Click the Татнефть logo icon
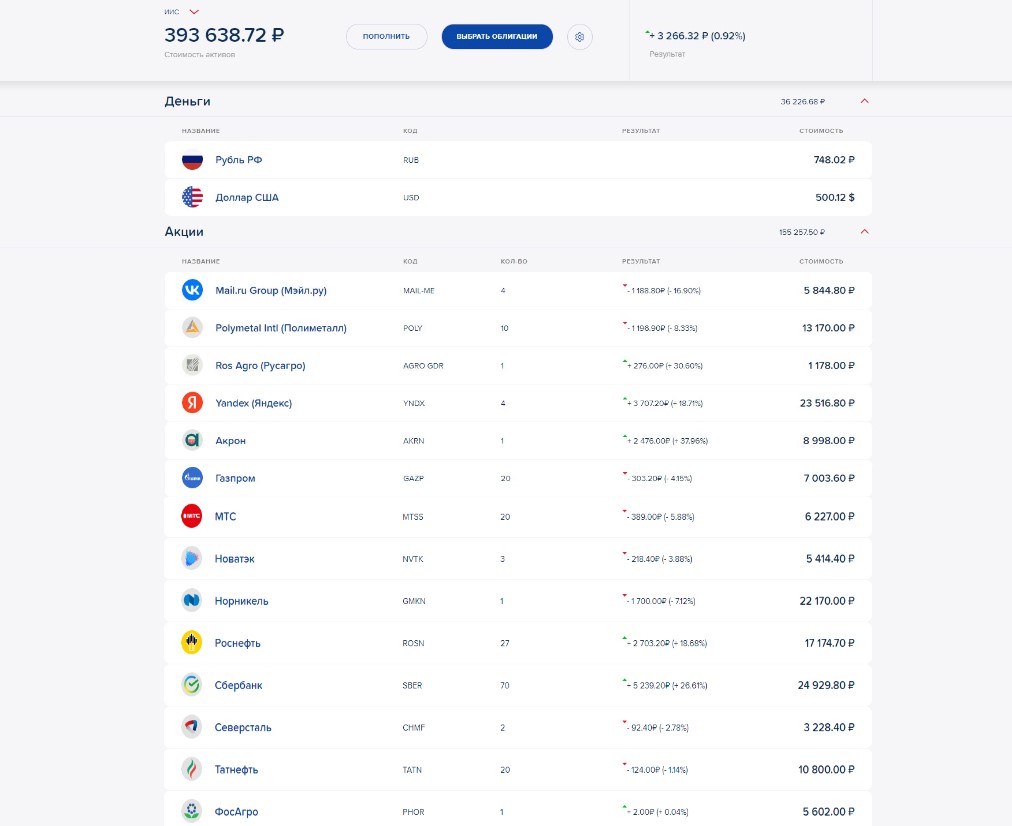This screenshot has width=1012, height=826. pos(192,769)
